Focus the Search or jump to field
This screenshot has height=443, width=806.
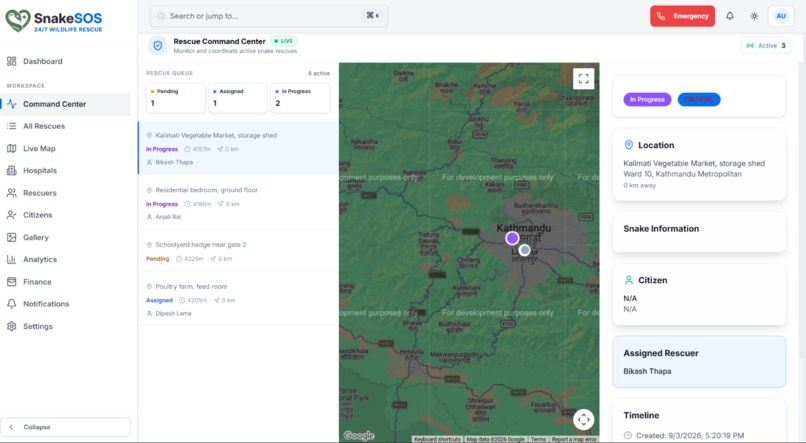[x=268, y=16]
